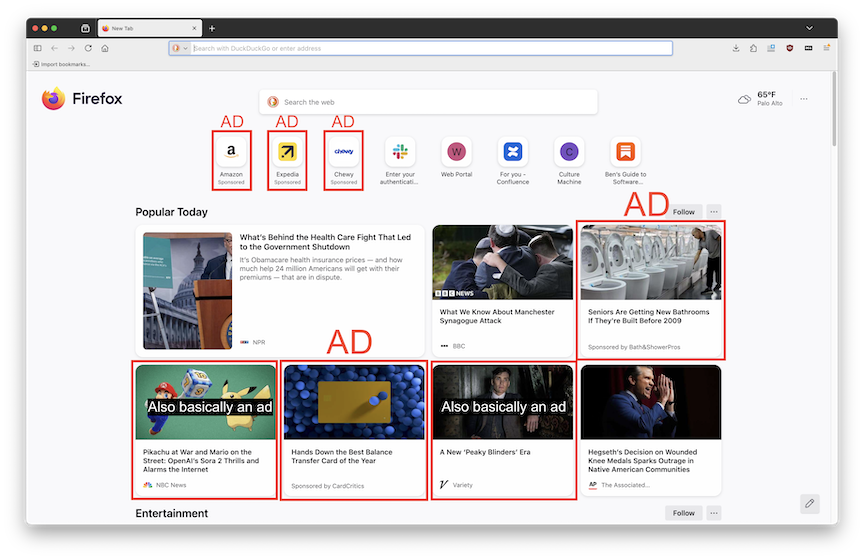
Task: Open the Expedia sponsored shortcut
Action: pyautogui.click(x=288, y=160)
